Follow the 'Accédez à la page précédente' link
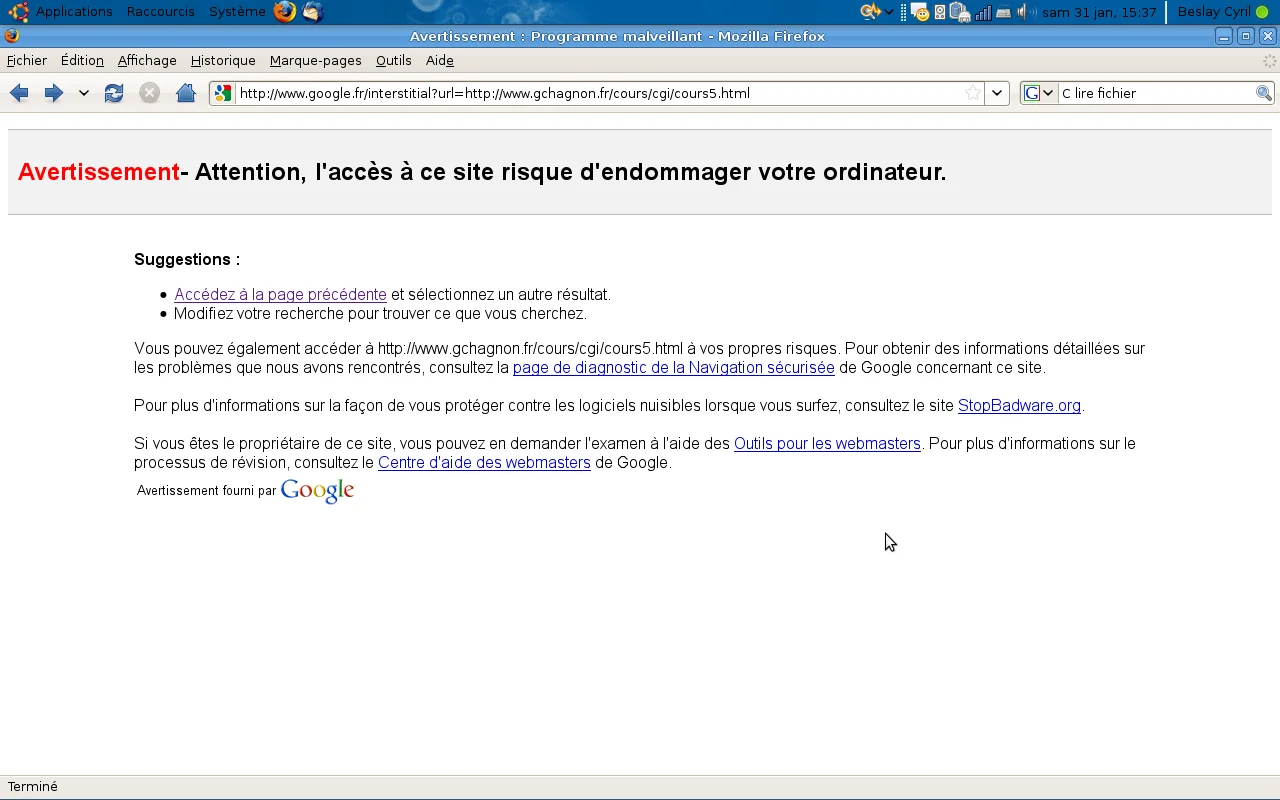 tap(280, 295)
